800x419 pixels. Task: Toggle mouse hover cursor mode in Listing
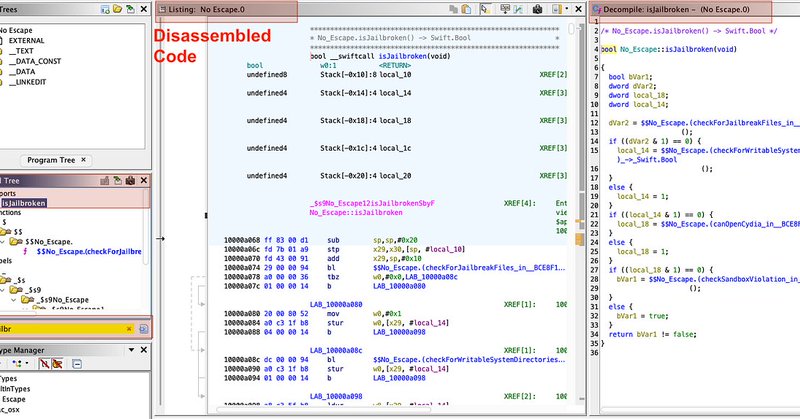click(x=485, y=9)
